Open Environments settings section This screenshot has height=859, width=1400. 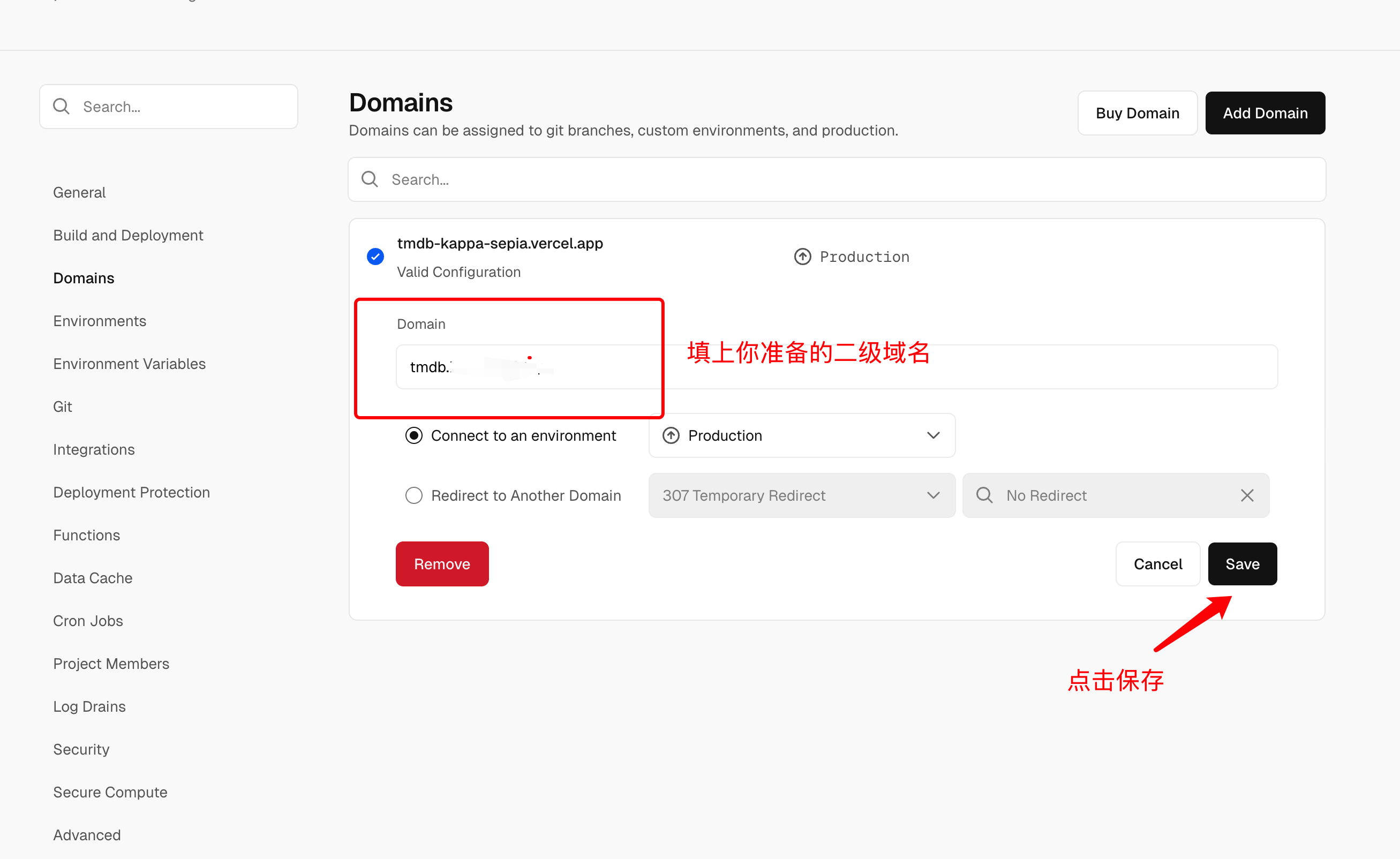(100, 321)
